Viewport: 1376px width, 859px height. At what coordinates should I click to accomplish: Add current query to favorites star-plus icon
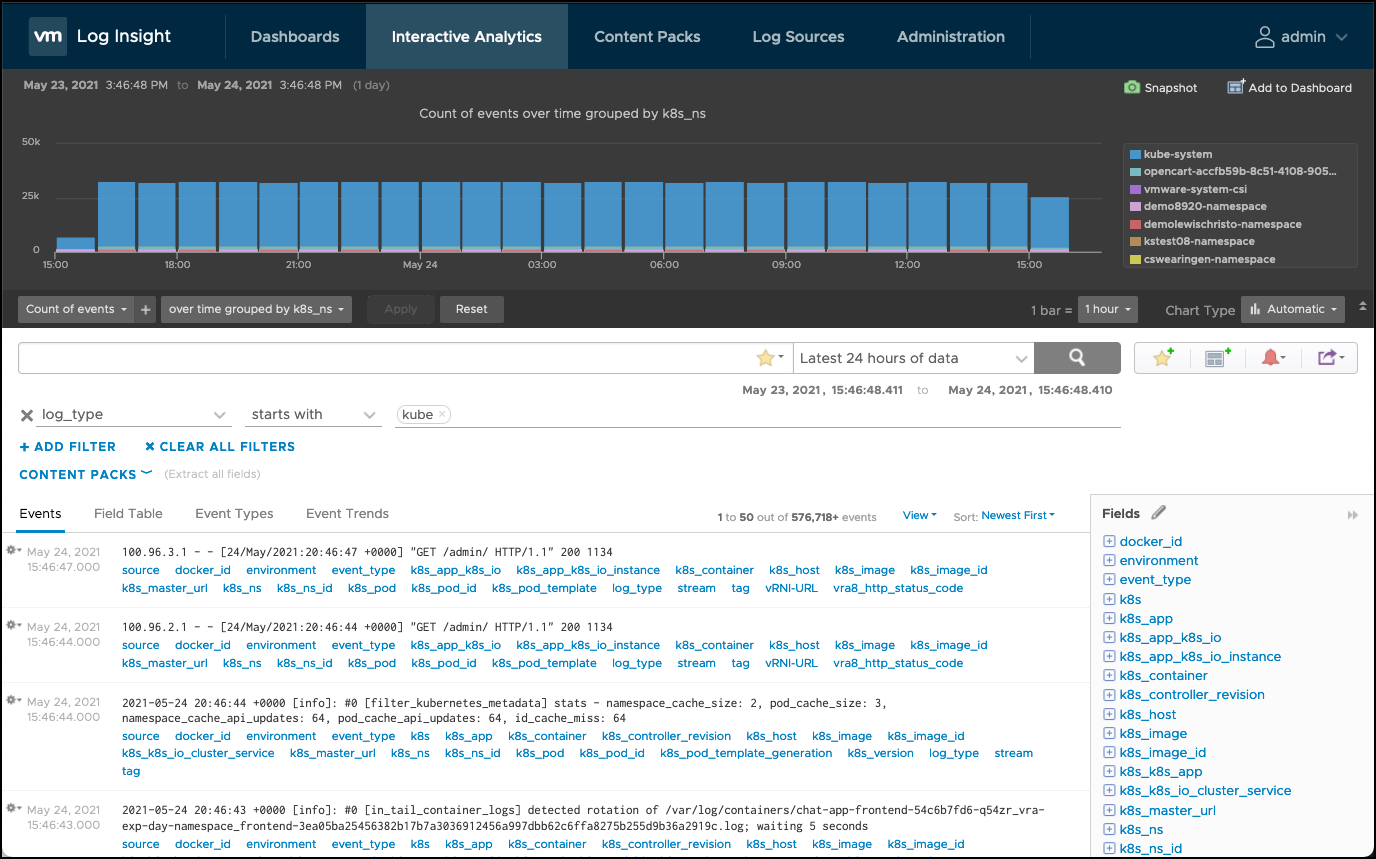pos(1163,358)
